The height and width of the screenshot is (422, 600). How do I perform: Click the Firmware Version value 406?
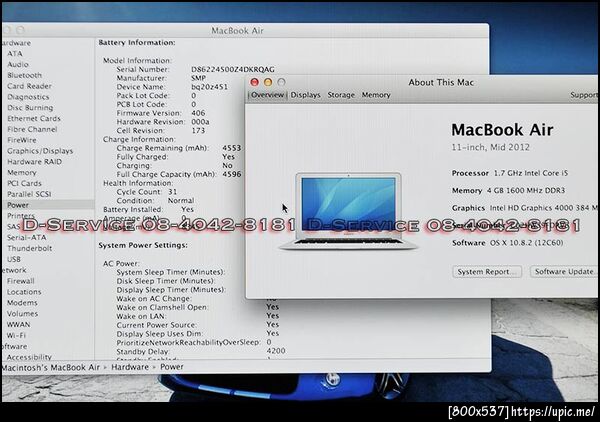tap(198, 113)
